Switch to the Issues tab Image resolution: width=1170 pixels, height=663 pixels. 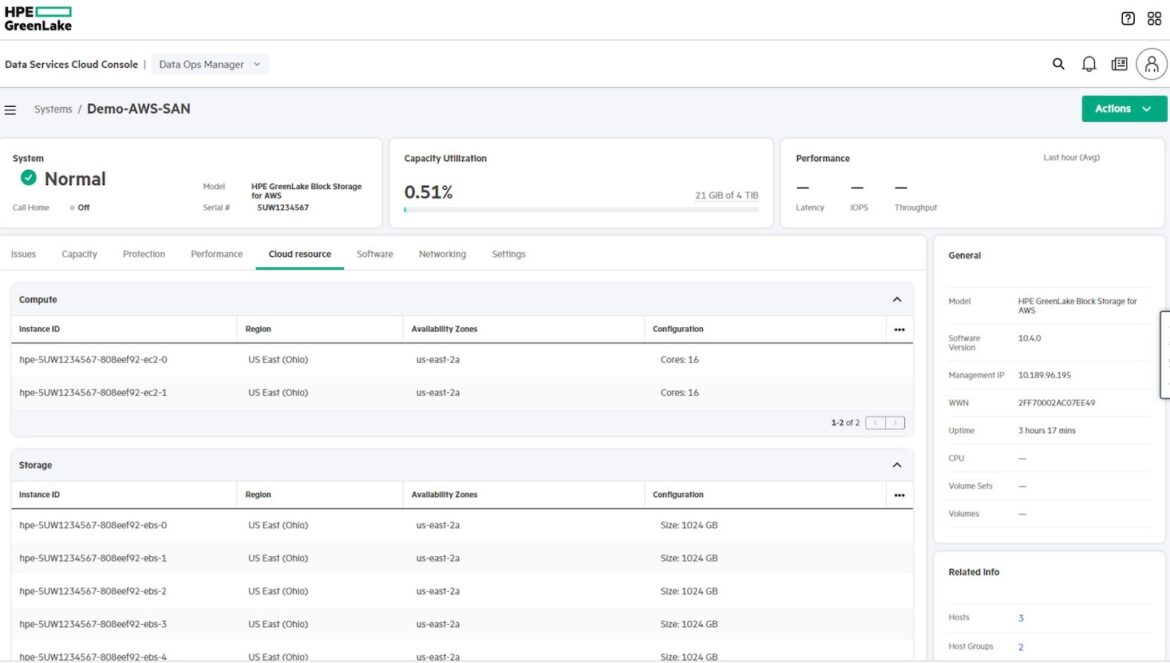pyautogui.click(x=23, y=254)
